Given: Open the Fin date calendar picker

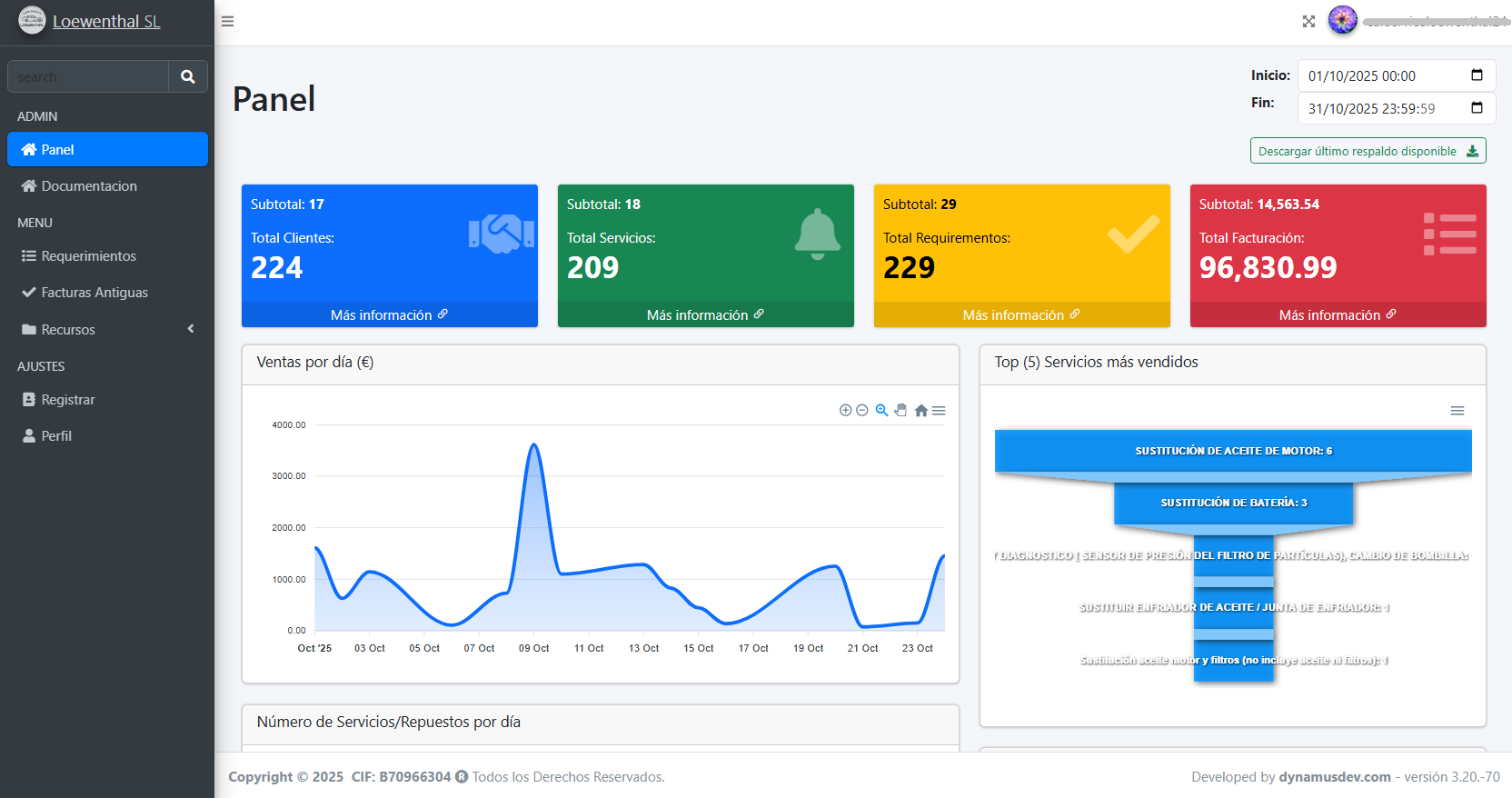Looking at the screenshot, I should click(1477, 108).
